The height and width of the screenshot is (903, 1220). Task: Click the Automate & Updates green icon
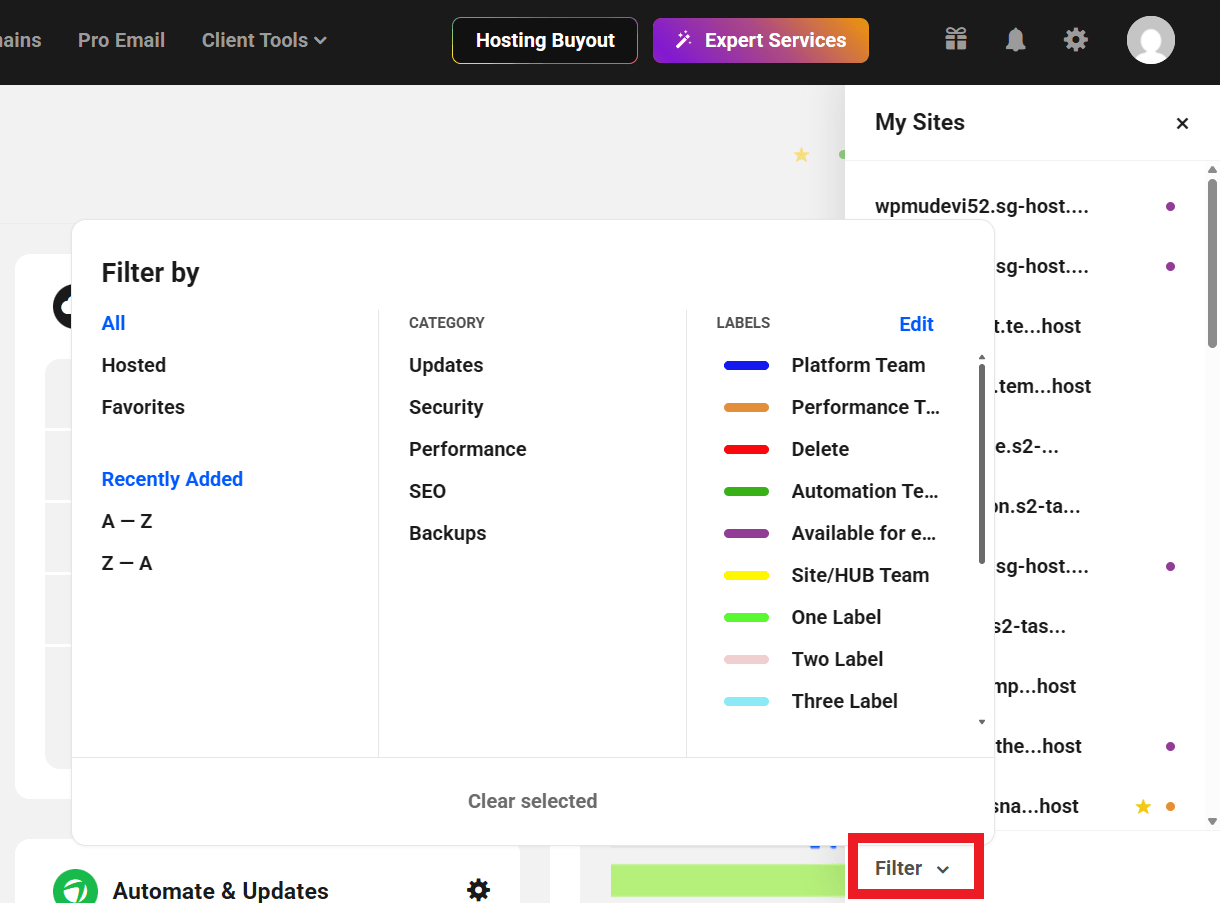75,889
